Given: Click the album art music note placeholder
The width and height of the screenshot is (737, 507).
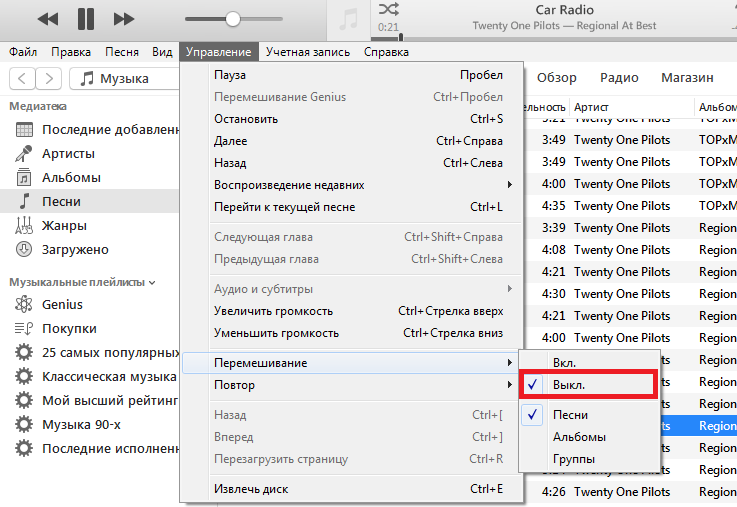Looking at the screenshot, I should coord(348,20).
